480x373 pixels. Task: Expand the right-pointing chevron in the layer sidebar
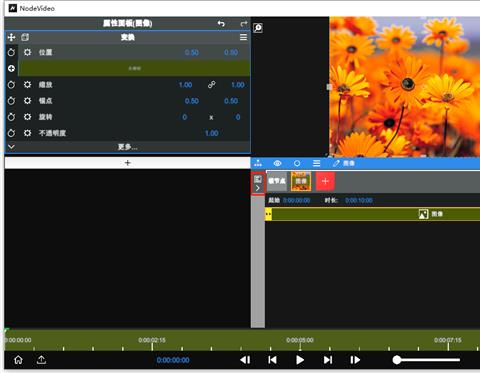pos(258,188)
